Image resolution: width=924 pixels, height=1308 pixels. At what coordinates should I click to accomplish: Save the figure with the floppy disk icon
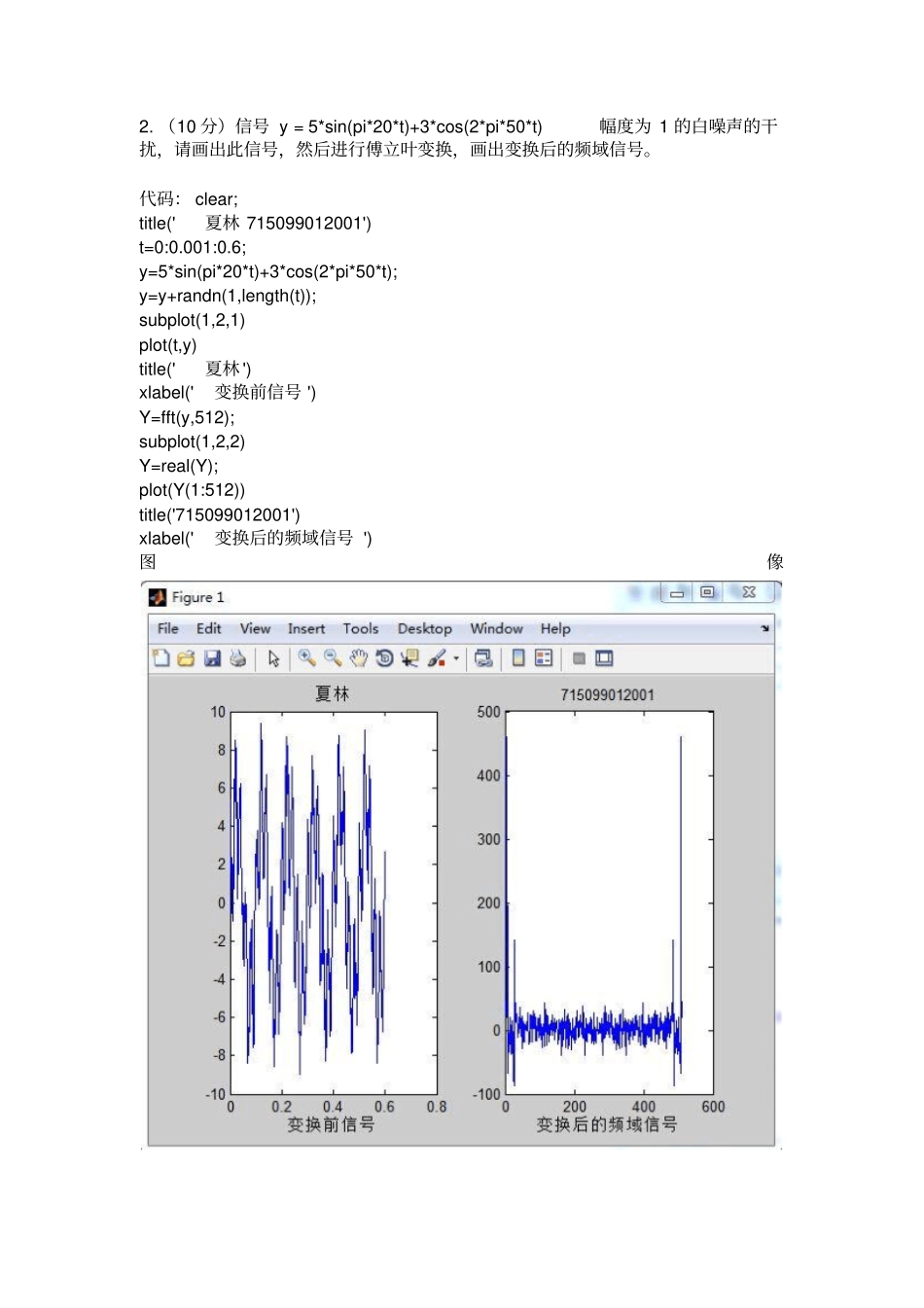(212, 658)
